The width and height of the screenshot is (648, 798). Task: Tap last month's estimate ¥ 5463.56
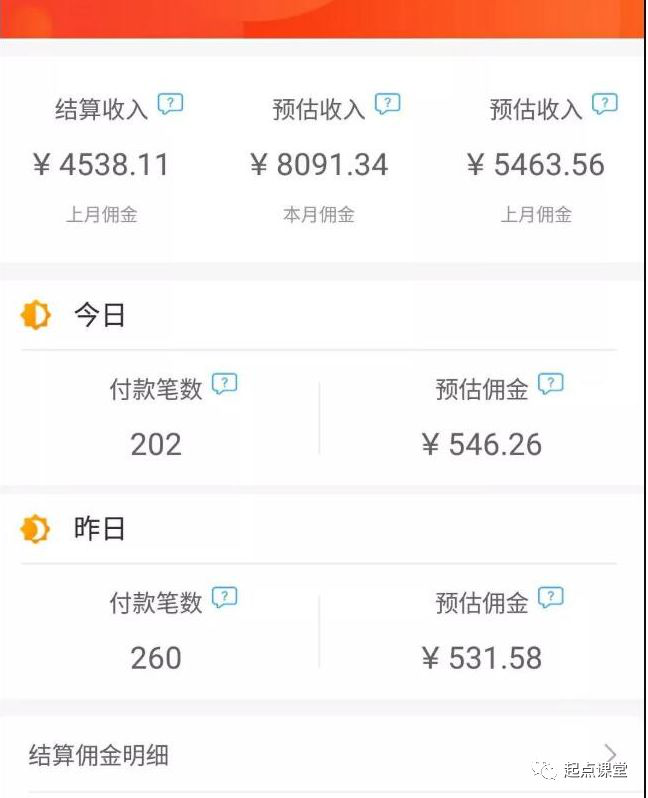pyautogui.click(x=536, y=165)
